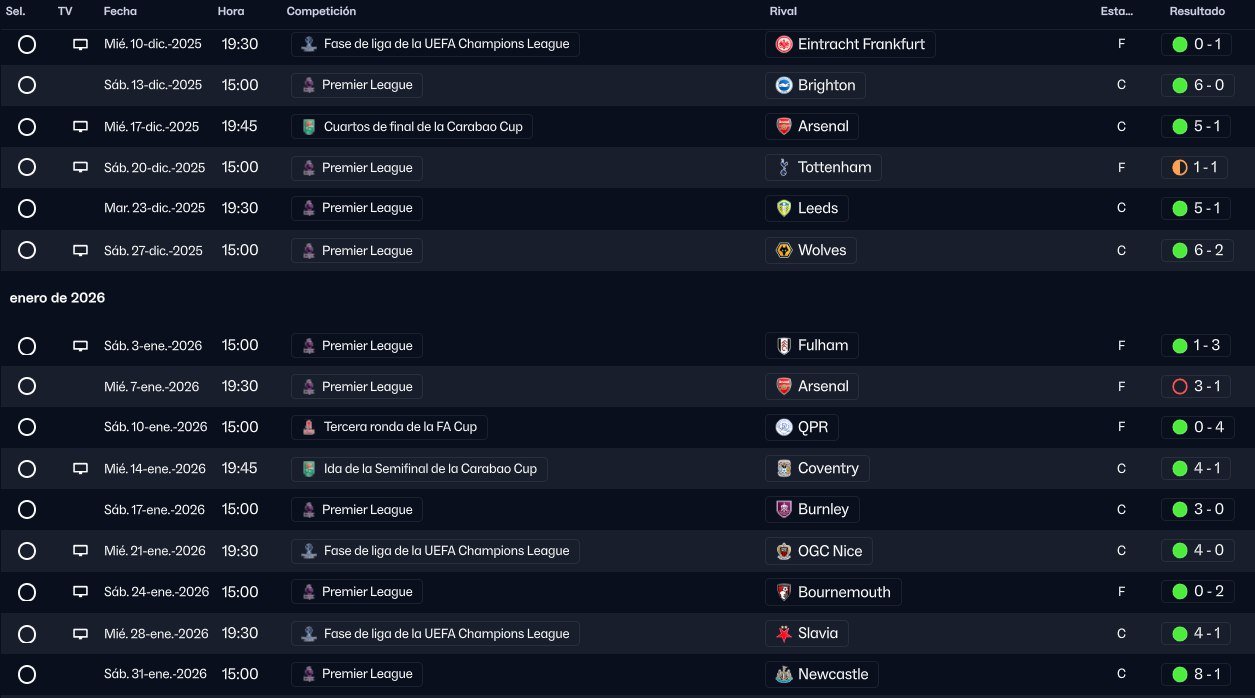
Task: Click the Hora column header
Action: tap(230, 11)
